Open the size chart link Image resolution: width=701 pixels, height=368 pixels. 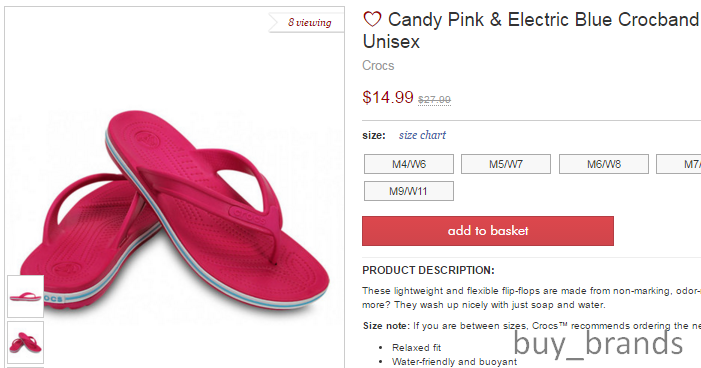tap(422, 135)
